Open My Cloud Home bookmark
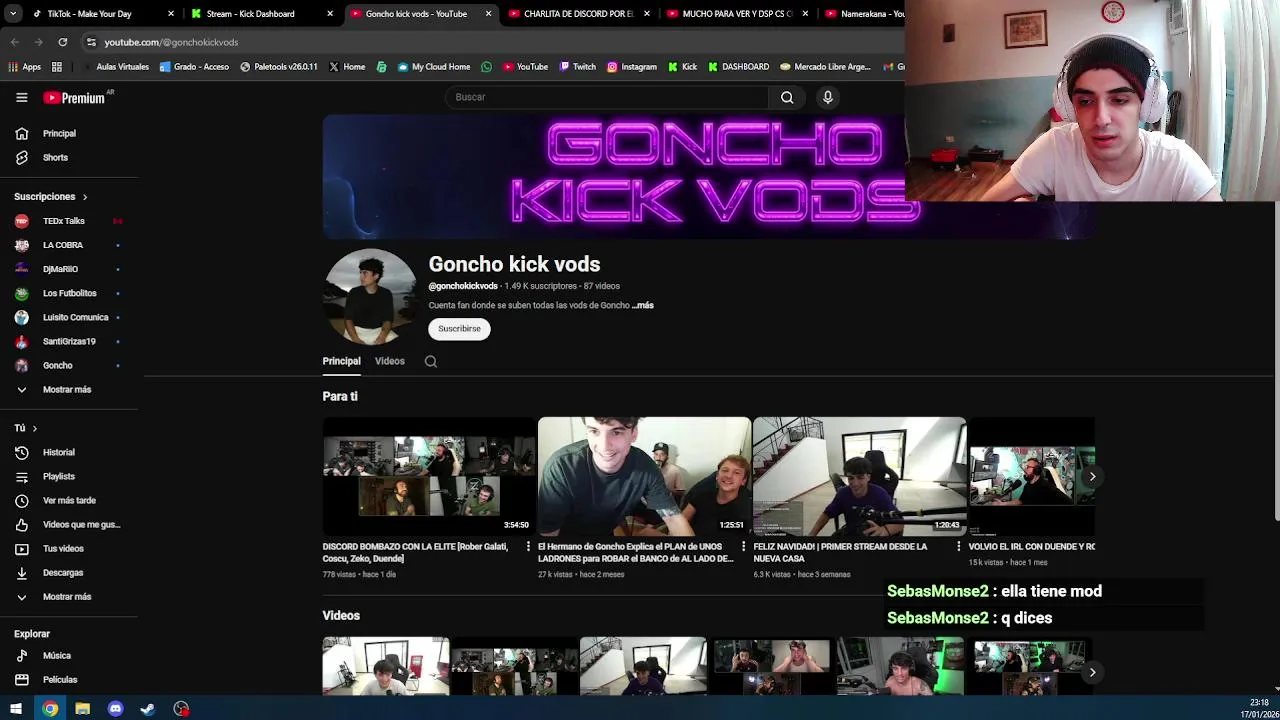The width and height of the screenshot is (1280, 720). 434,67
